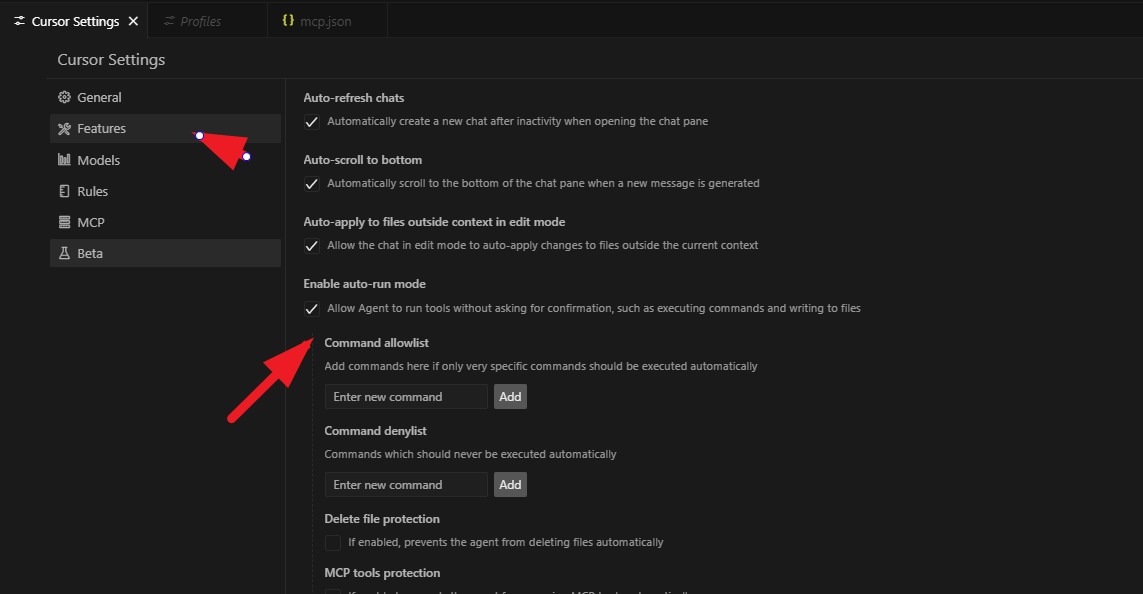
Task: Add command to the allowlist
Action: click(x=510, y=396)
